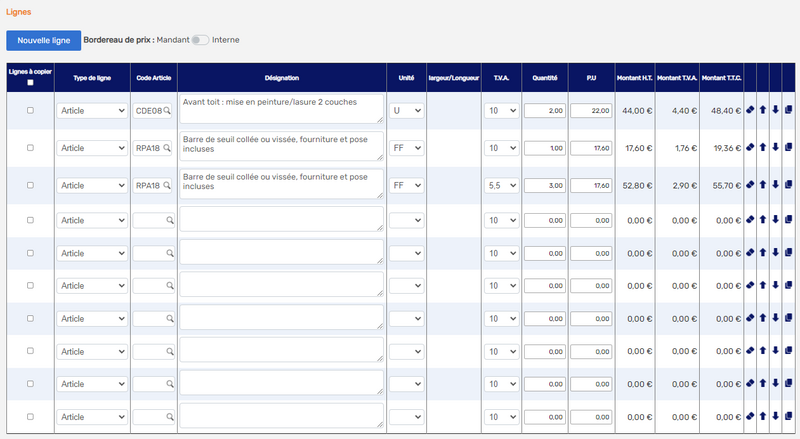Image resolution: width=800 pixels, height=439 pixels.
Task: Check the select-all box under Lignes à copier
Action: (30, 83)
